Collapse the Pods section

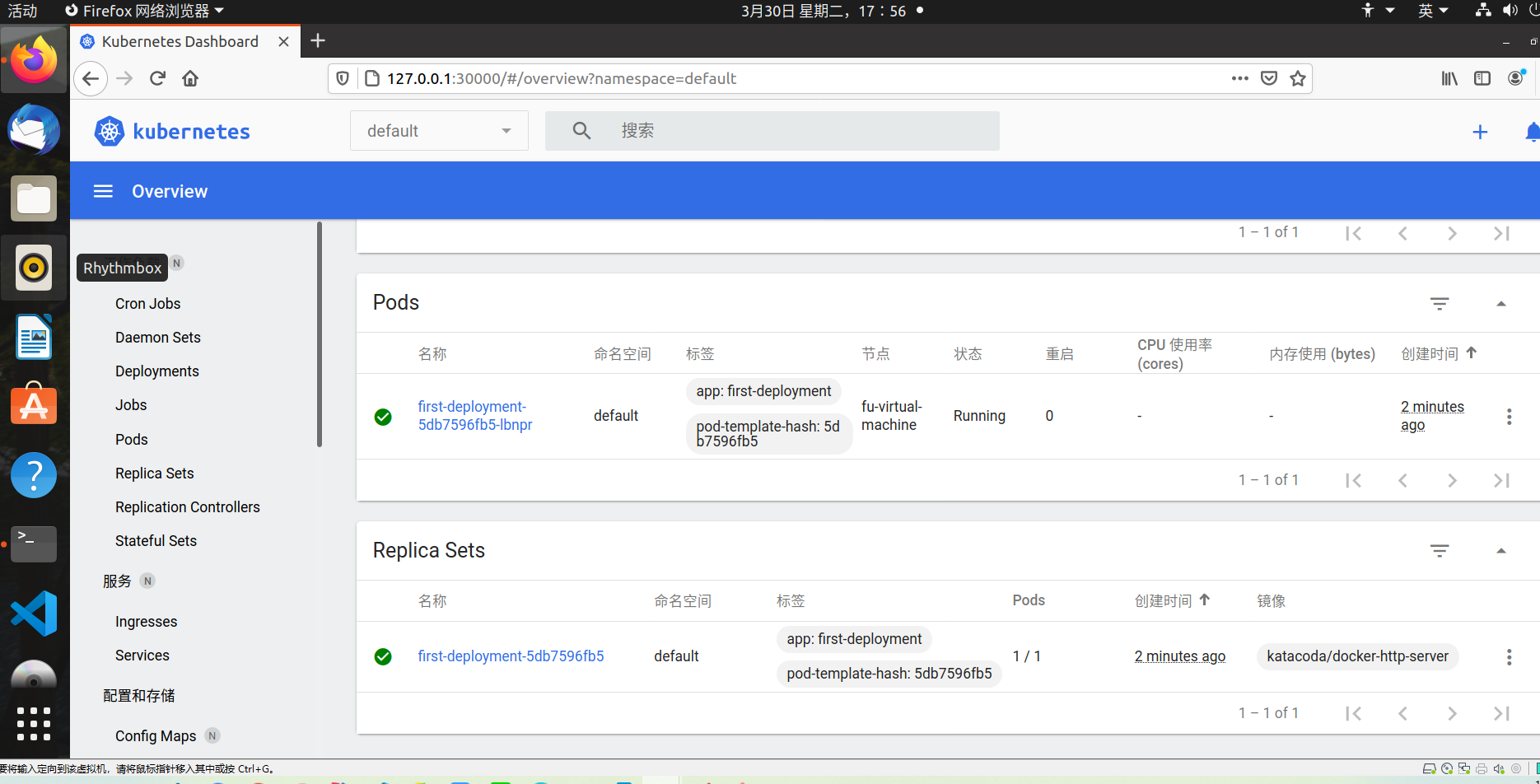coord(1500,304)
